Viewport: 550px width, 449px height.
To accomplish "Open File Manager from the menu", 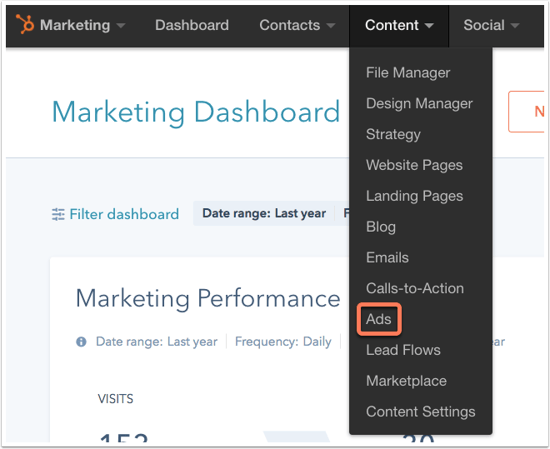I will click(408, 73).
